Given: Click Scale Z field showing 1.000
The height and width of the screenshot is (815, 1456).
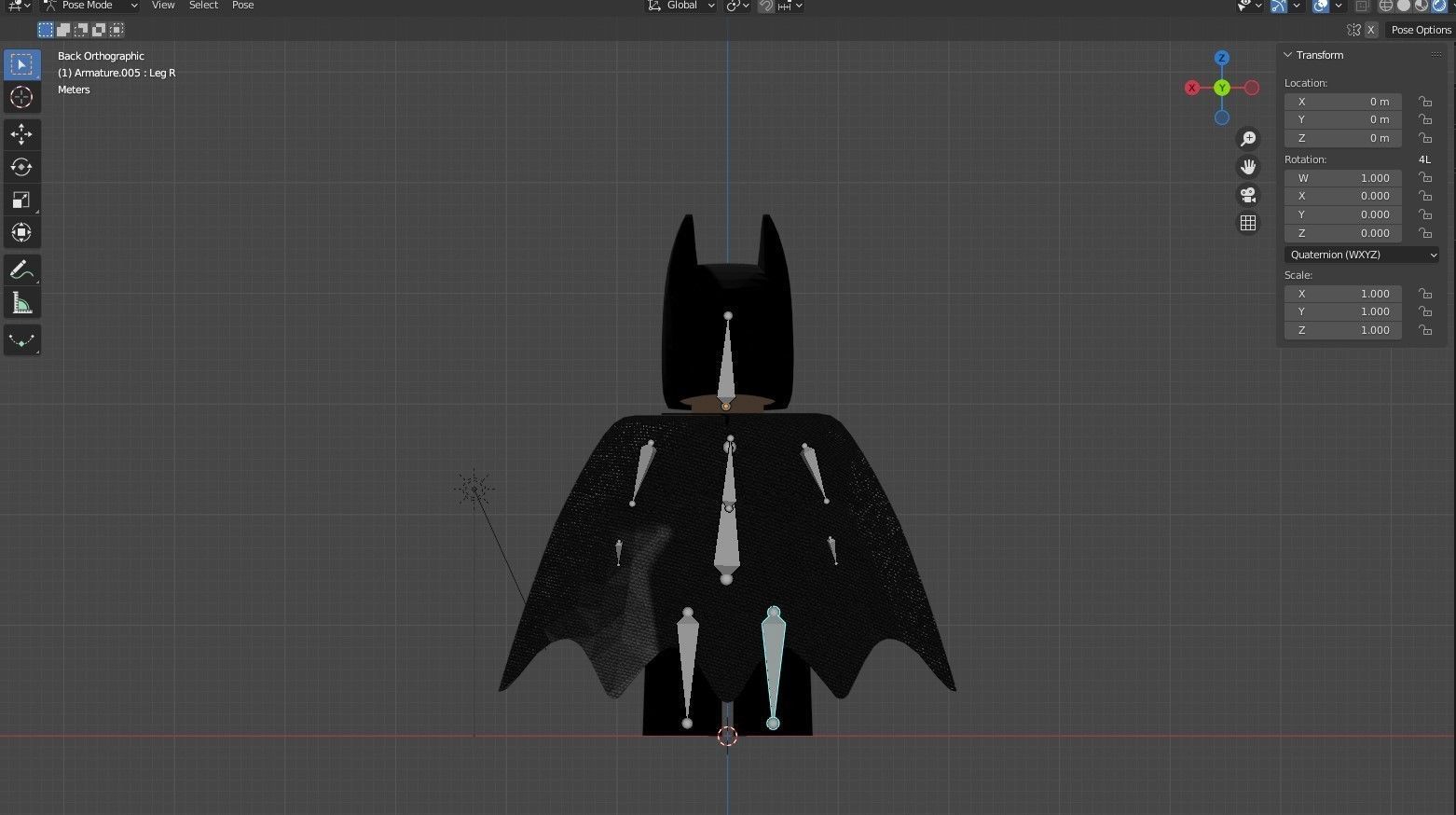Looking at the screenshot, I should pyautogui.click(x=1343, y=330).
